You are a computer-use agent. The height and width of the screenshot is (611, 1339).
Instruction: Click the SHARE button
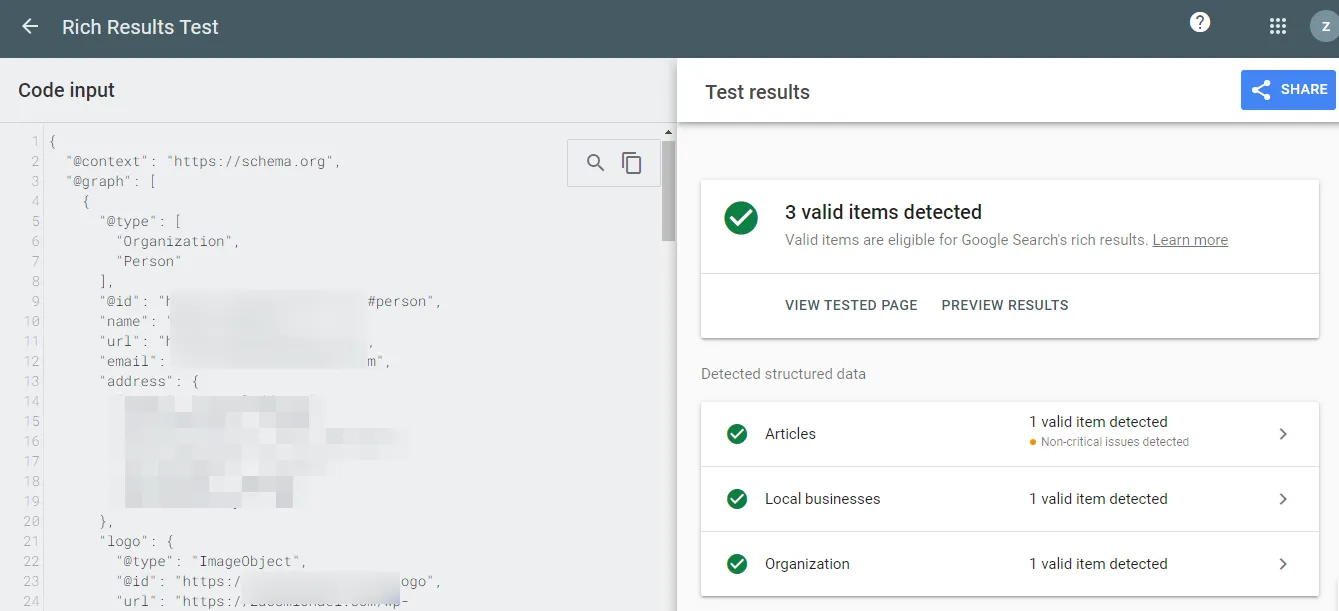[1289, 90]
